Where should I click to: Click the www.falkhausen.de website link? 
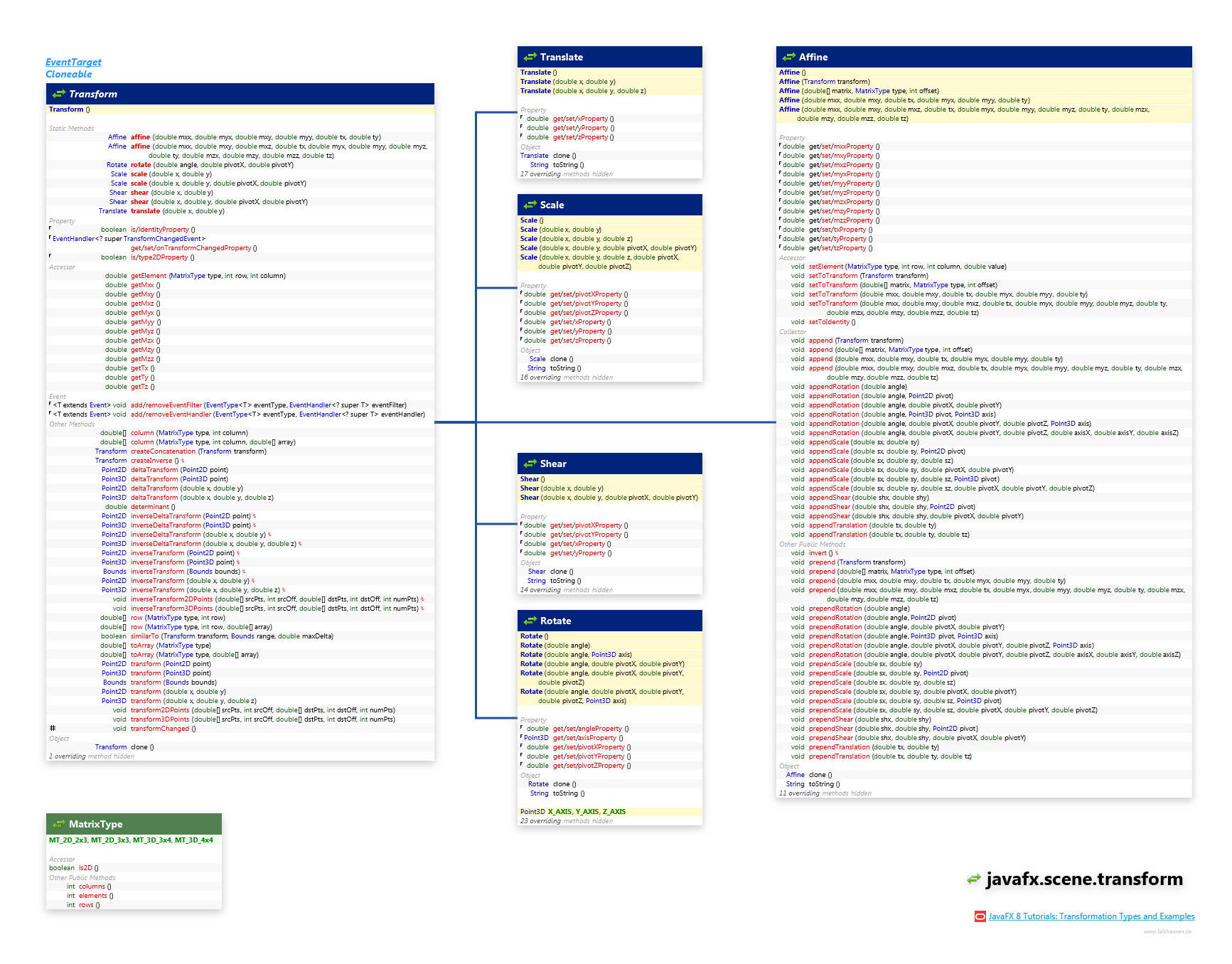[1167, 931]
